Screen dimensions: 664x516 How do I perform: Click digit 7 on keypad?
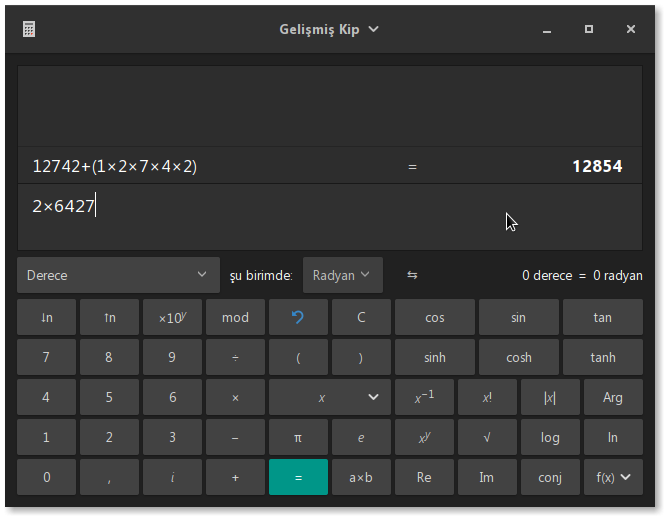(46, 357)
